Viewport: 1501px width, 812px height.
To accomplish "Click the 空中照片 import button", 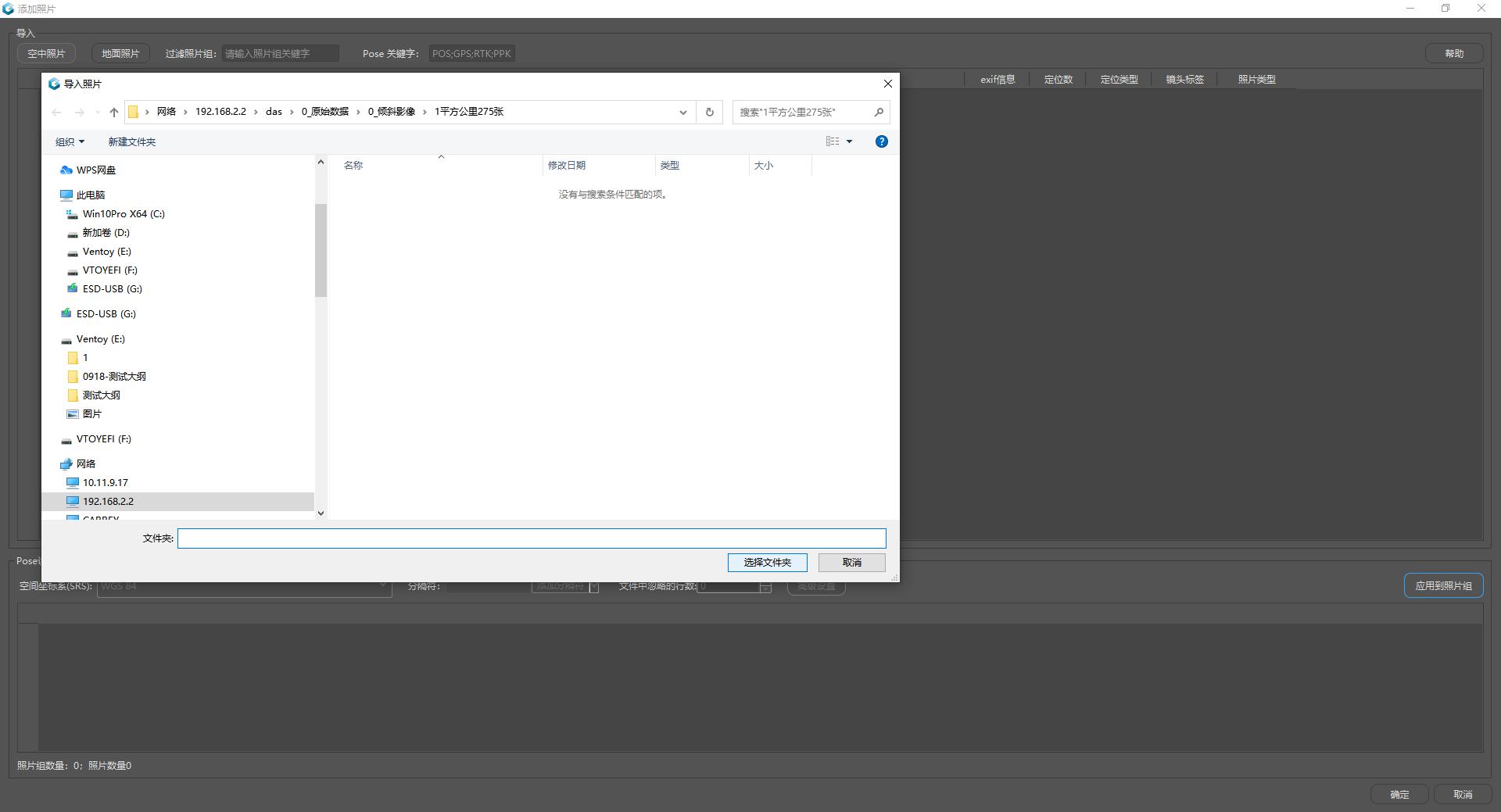I will click(46, 53).
